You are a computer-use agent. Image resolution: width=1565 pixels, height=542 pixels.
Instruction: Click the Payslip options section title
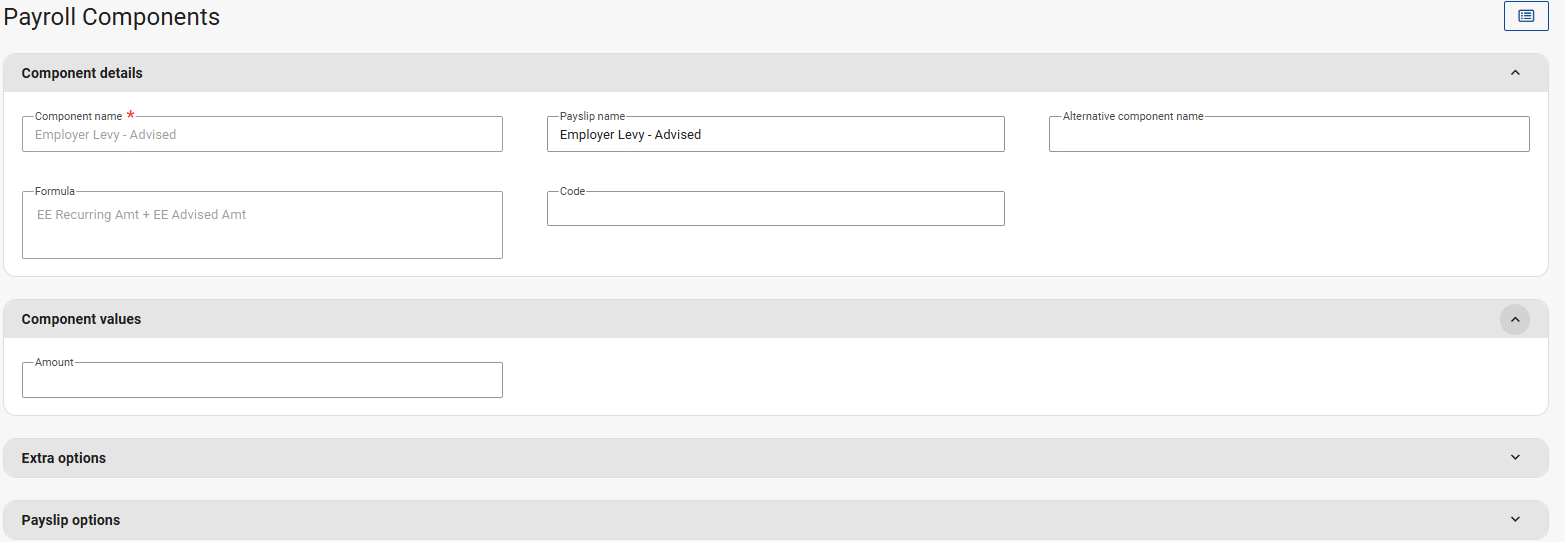point(71,520)
